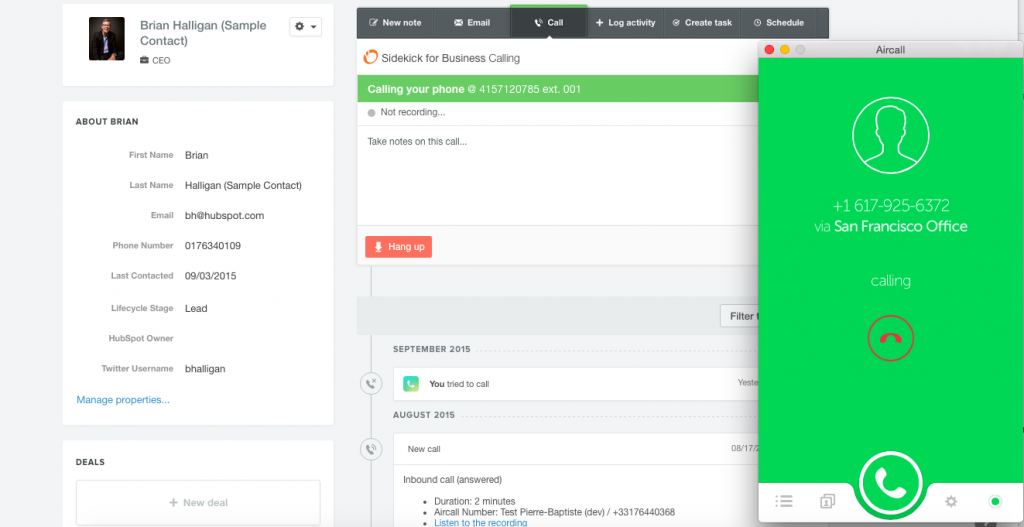Open the Log activity tab
This screenshot has width=1024, height=527.
click(x=626, y=23)
